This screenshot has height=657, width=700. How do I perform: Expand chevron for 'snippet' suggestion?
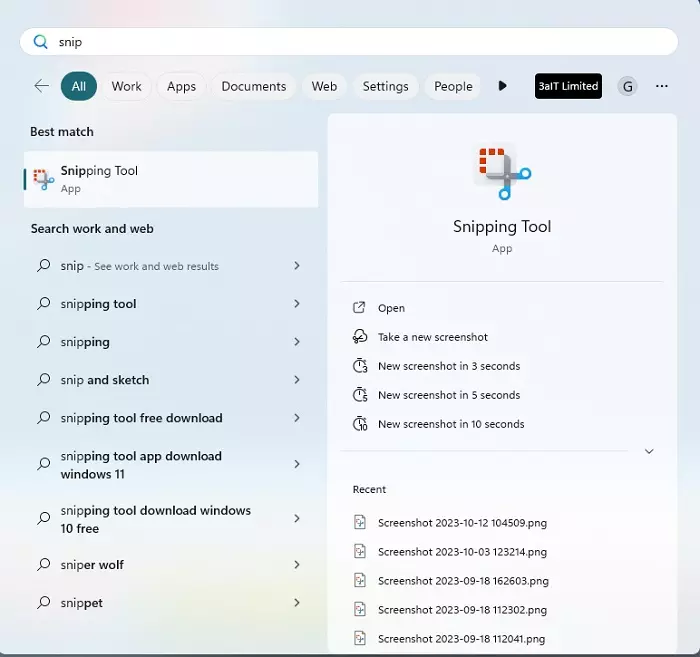pos(296,603)
